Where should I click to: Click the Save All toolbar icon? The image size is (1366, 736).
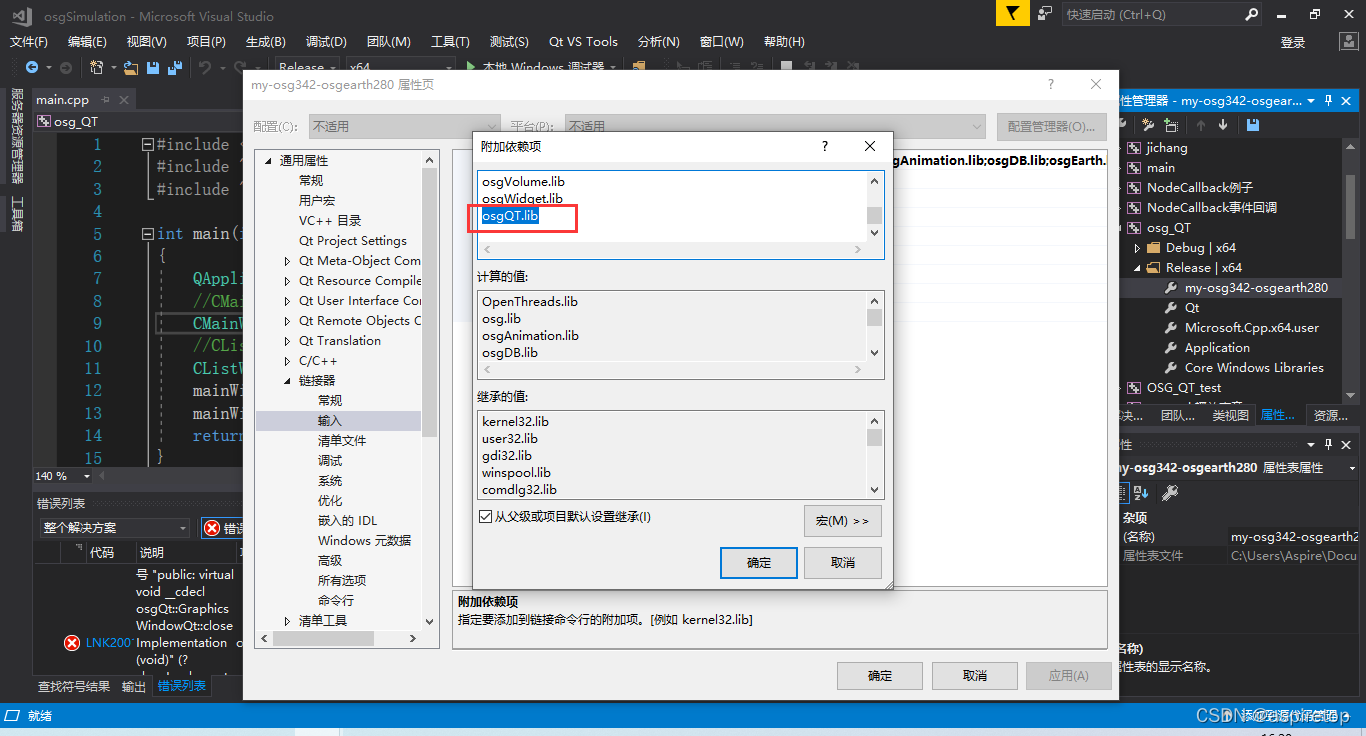[175, 67]
